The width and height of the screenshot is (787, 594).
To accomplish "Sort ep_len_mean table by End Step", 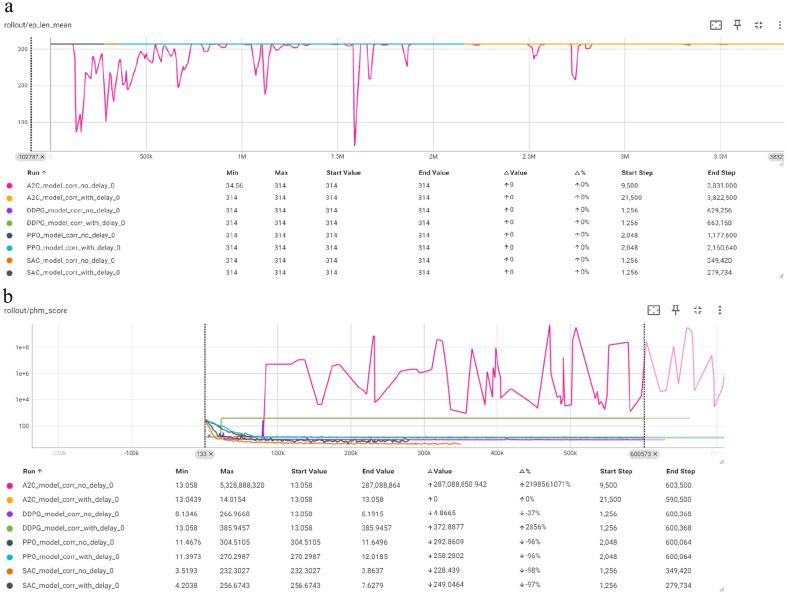I will (721, 173).
